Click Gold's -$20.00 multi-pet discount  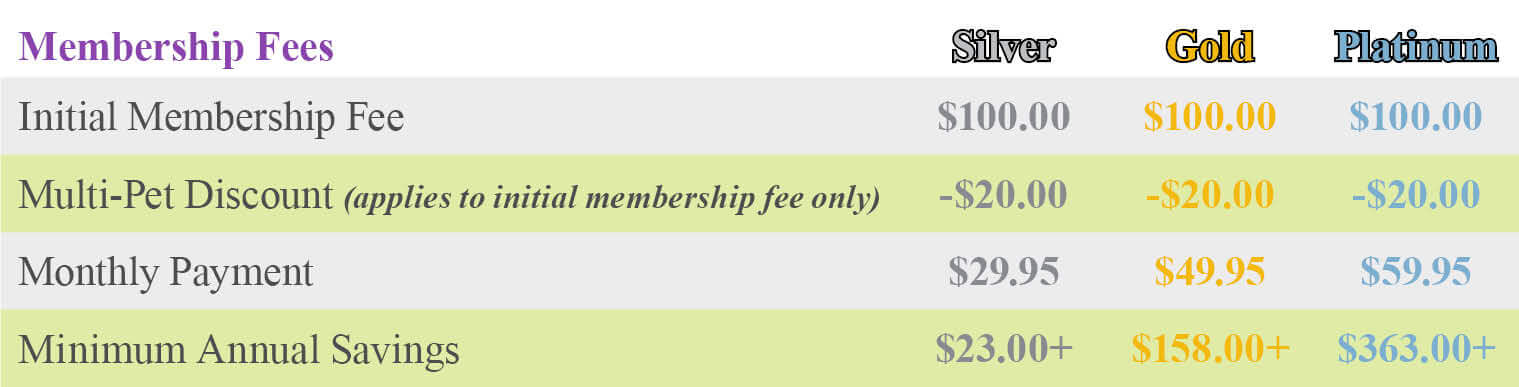[1210, 193]
